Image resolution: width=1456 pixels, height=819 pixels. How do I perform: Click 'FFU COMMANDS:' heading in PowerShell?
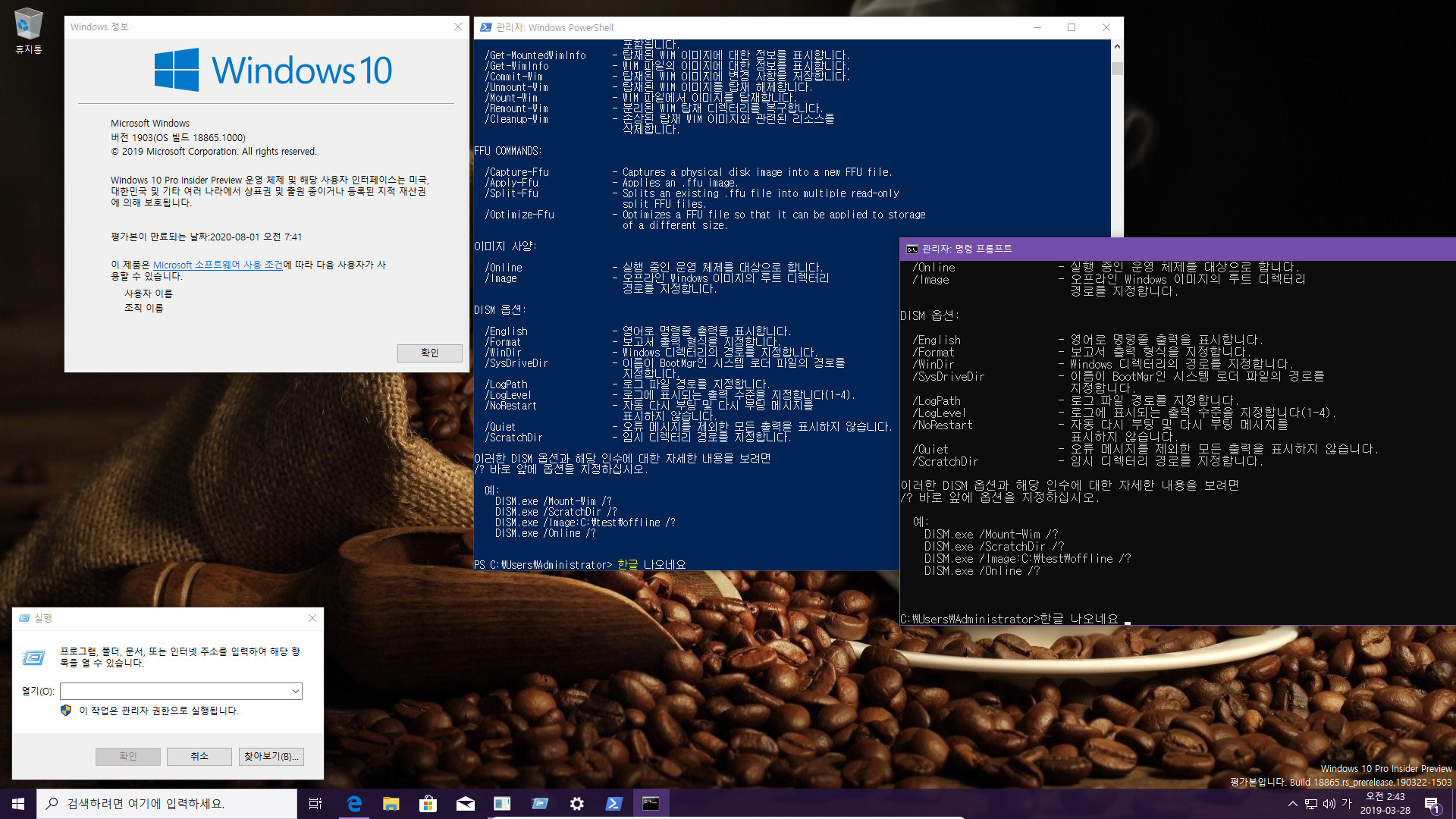click(507, 151)
